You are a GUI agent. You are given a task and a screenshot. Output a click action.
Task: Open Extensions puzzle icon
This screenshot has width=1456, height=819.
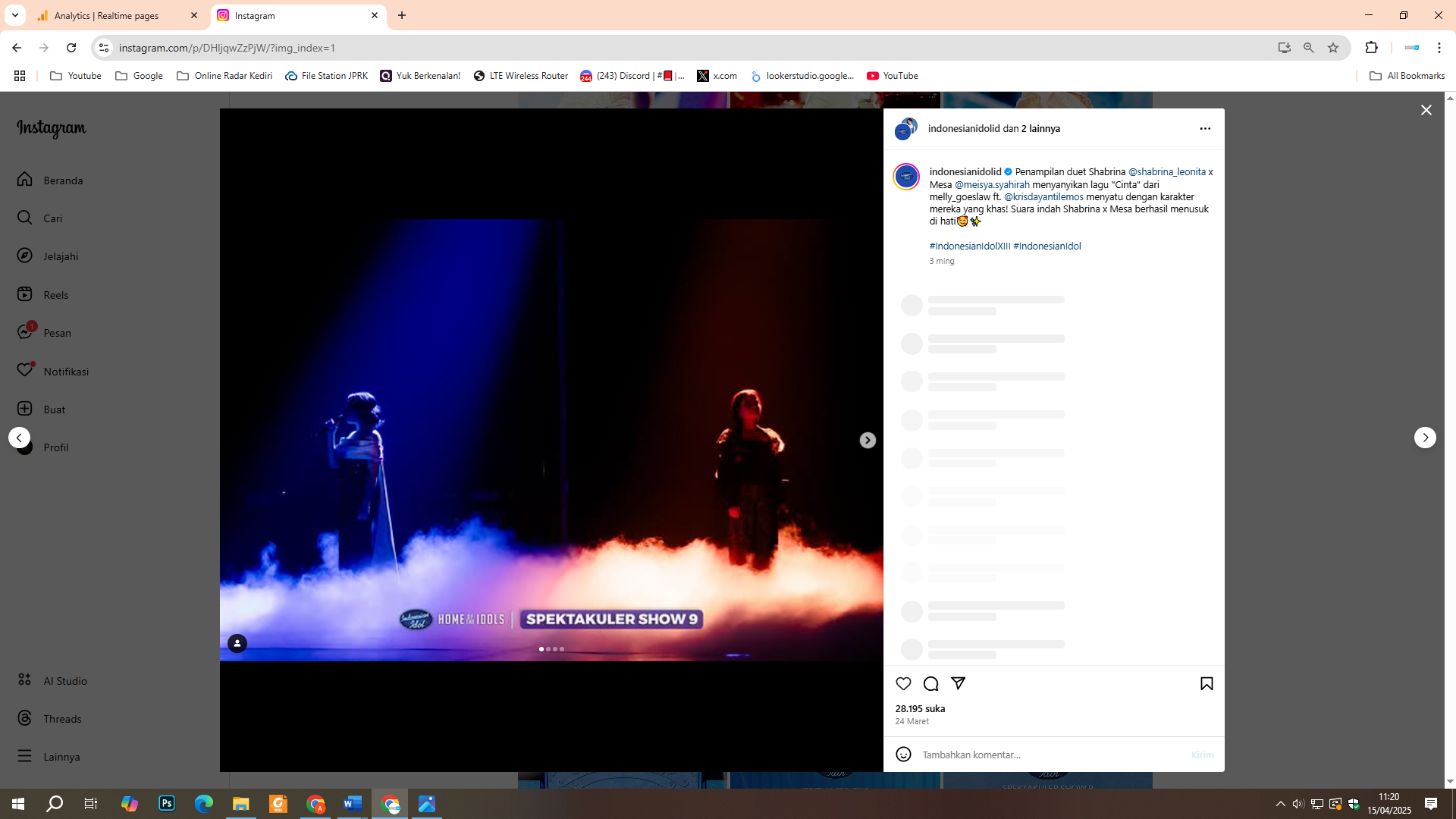coord(1371,48)
